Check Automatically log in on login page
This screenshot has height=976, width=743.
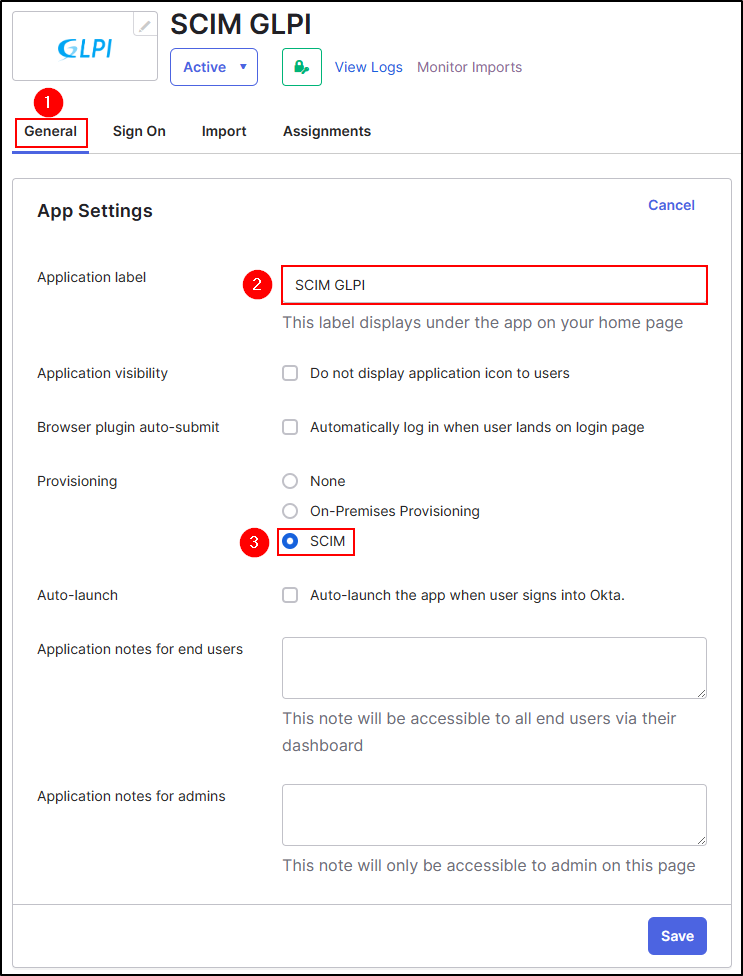pyautogui.click(x=290, y=427)
